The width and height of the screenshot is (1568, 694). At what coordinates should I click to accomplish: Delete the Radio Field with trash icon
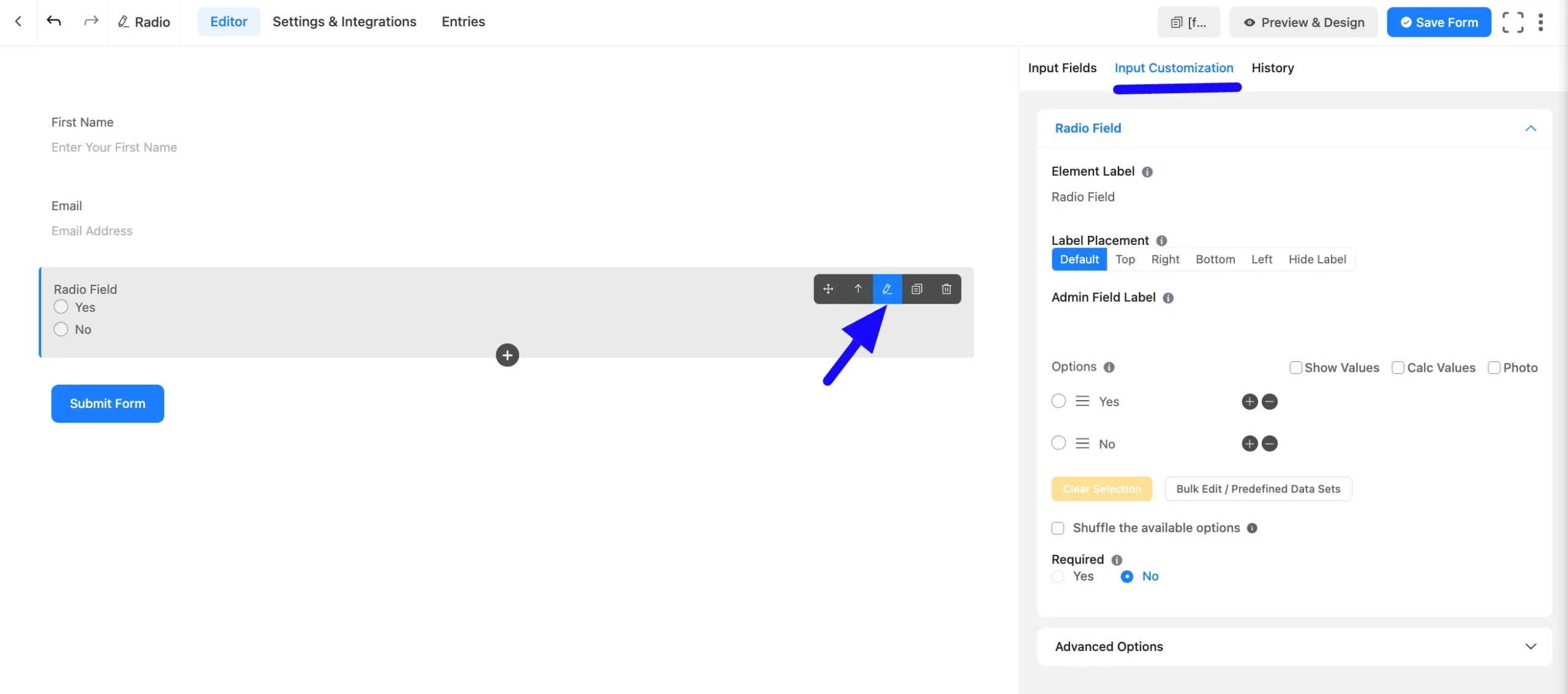946,289
